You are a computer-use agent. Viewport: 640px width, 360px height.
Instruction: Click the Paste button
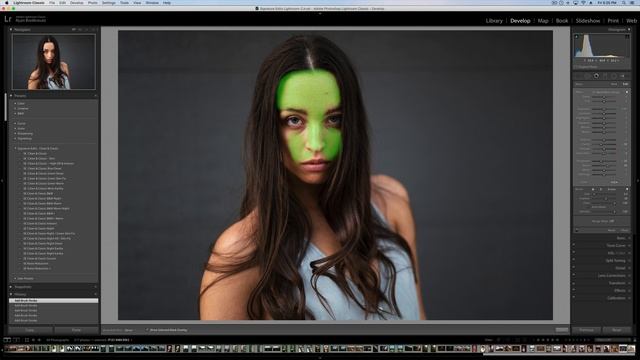tap(76, 330)
